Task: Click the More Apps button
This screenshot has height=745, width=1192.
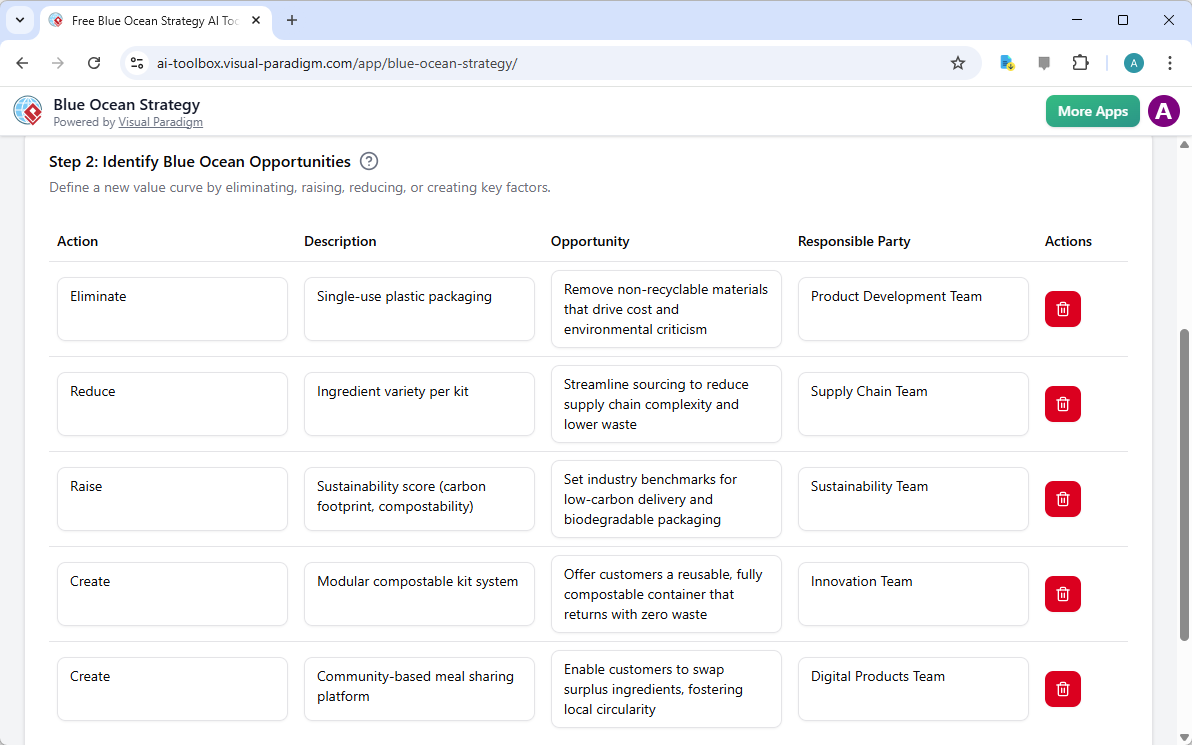Action: [1092, 111]
